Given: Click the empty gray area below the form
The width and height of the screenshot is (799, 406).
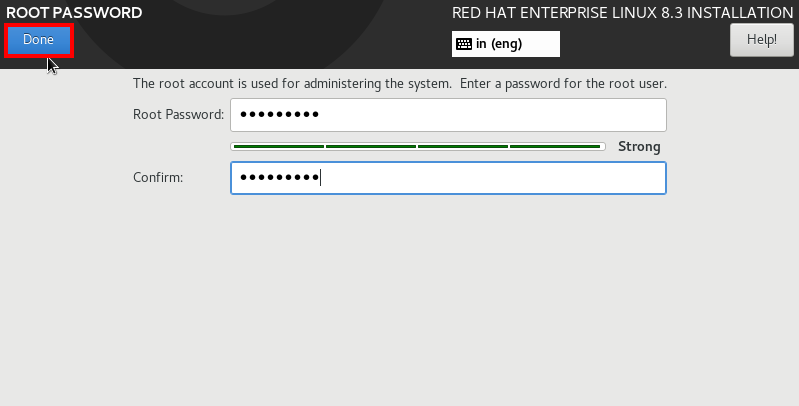Looking at the screenshot, I should tap(400, 301).
